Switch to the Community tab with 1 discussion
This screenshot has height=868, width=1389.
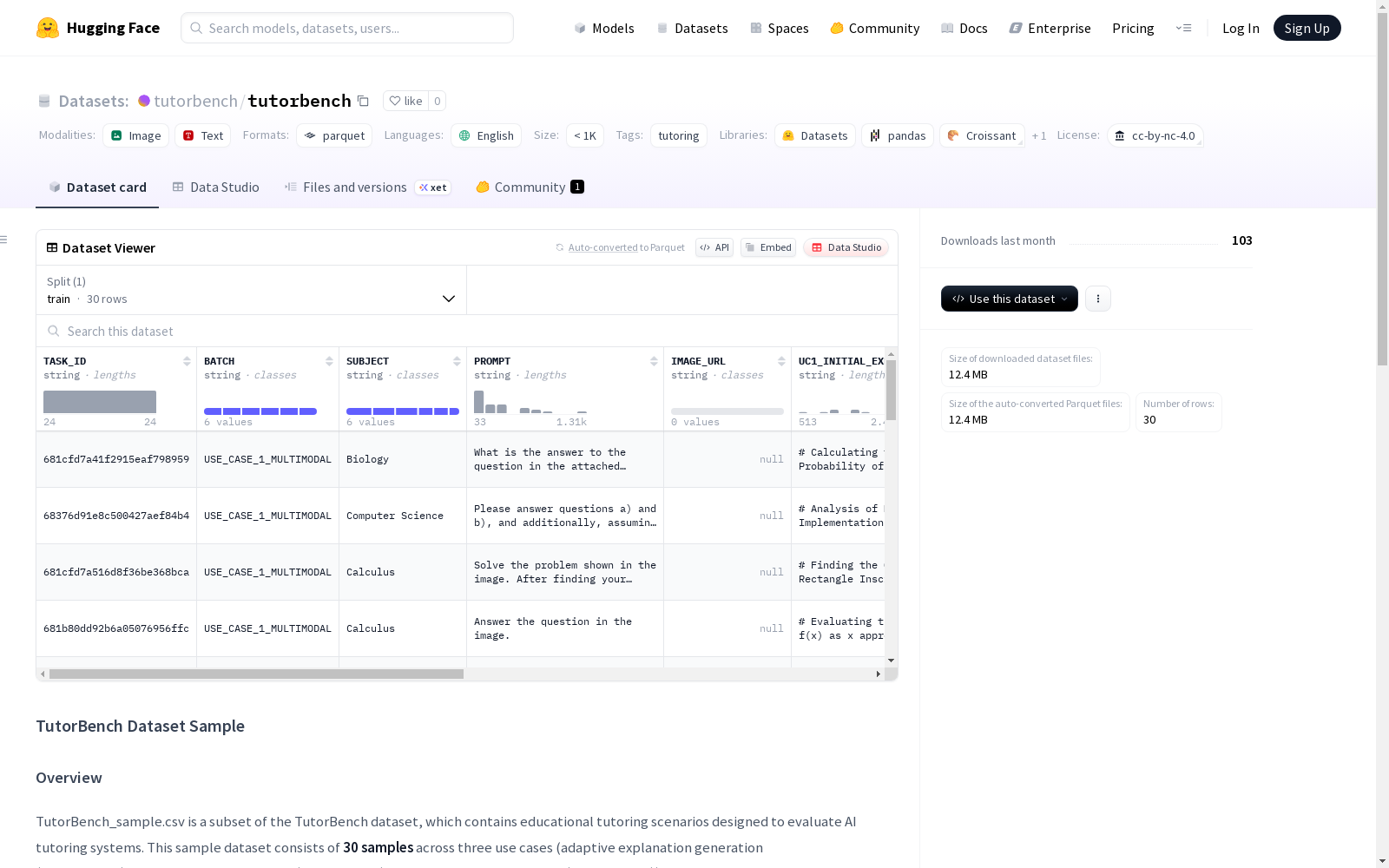pyautogui.click(x=530, y=187)
